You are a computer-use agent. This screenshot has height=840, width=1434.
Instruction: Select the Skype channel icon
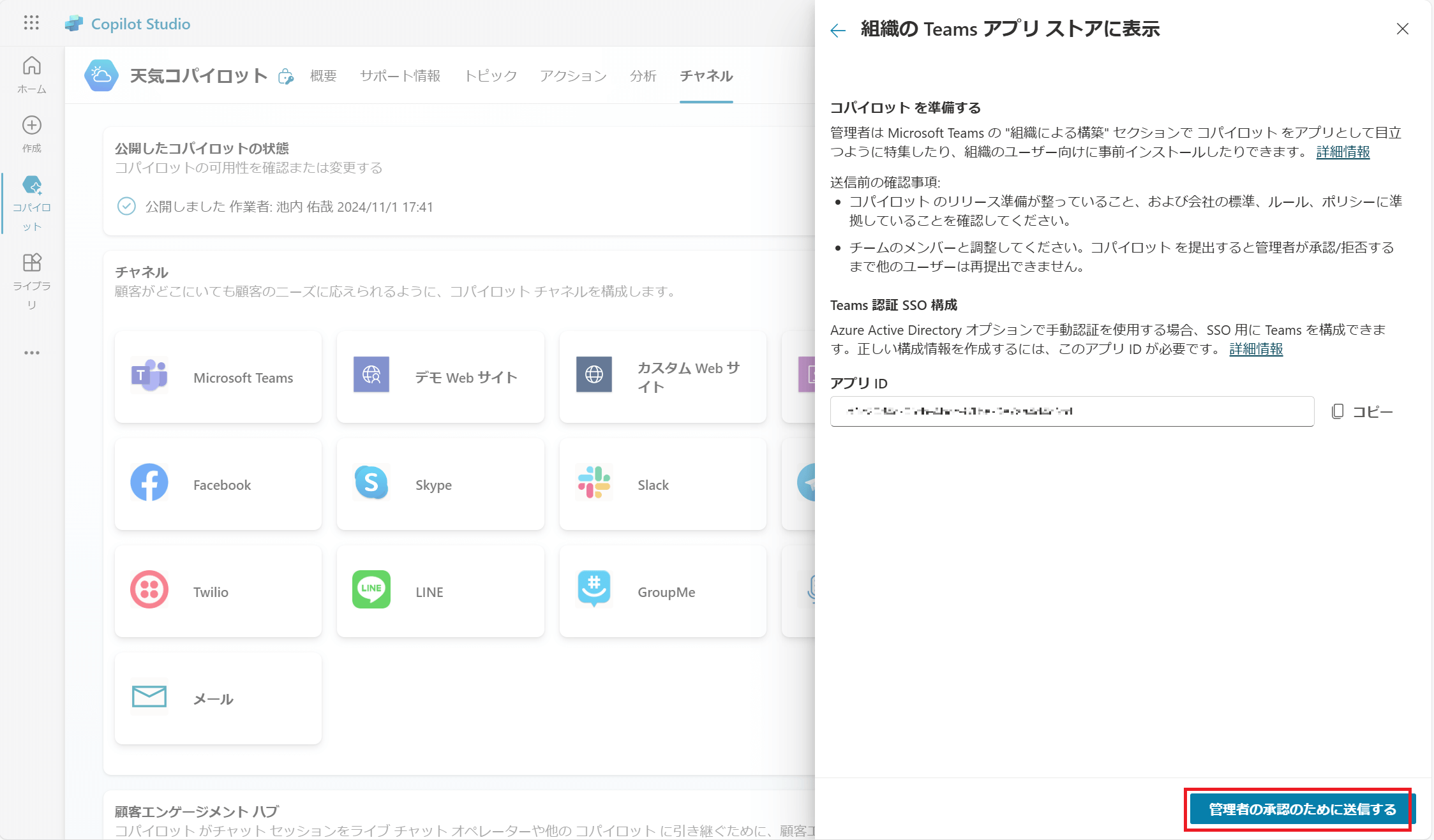(371, 482)
